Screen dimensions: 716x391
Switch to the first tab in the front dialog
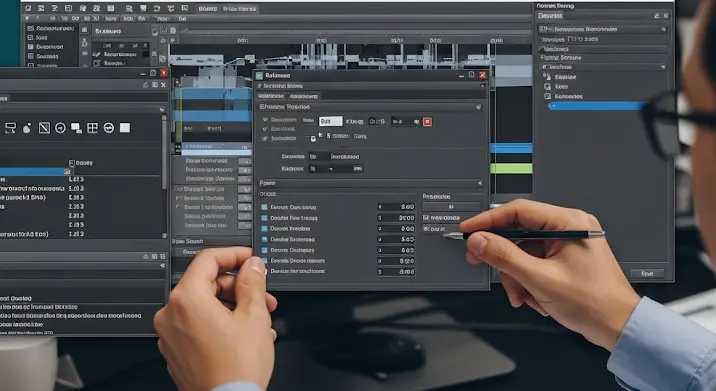[x=271, y=96]
